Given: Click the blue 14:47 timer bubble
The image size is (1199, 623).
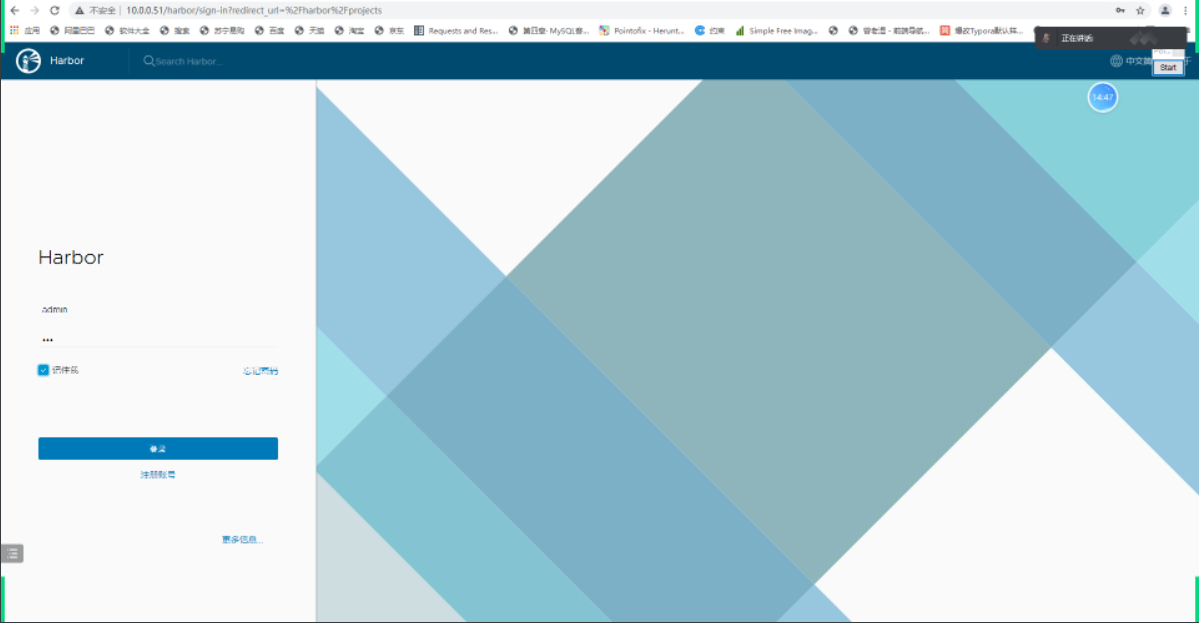Looking at the screenshot, I should [x=1103, y=97].
